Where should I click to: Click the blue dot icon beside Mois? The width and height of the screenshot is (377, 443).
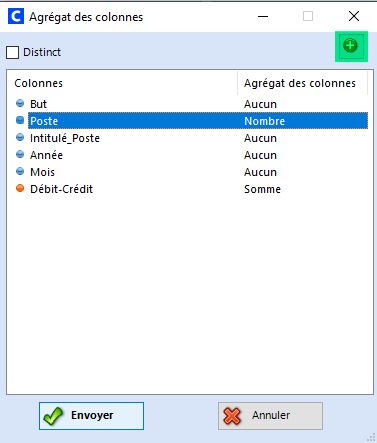pos(20,171)
